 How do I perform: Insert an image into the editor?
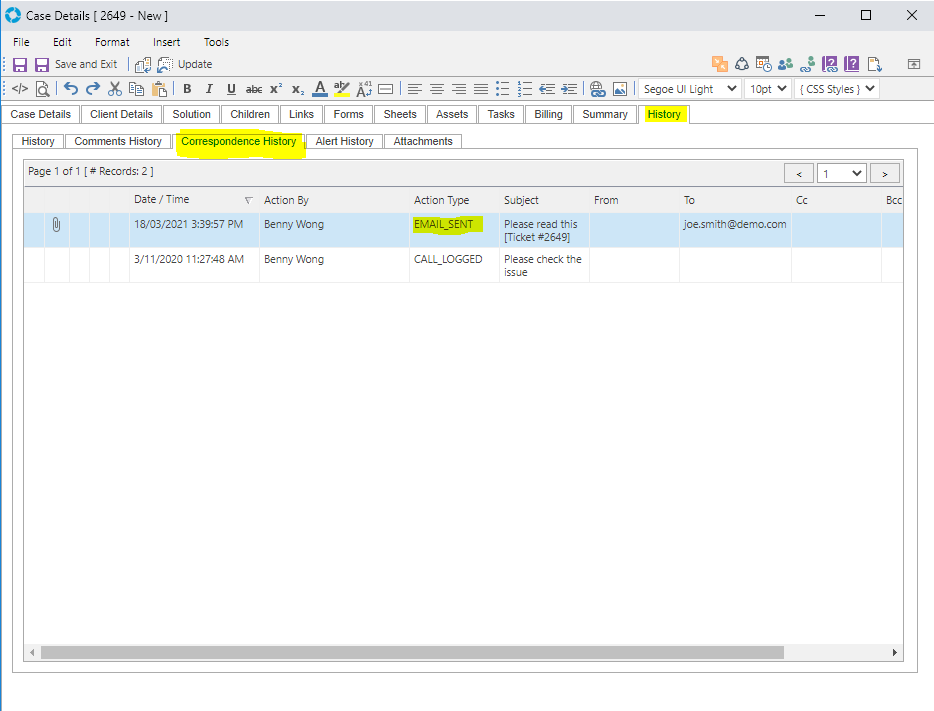(x=619, y=89)
